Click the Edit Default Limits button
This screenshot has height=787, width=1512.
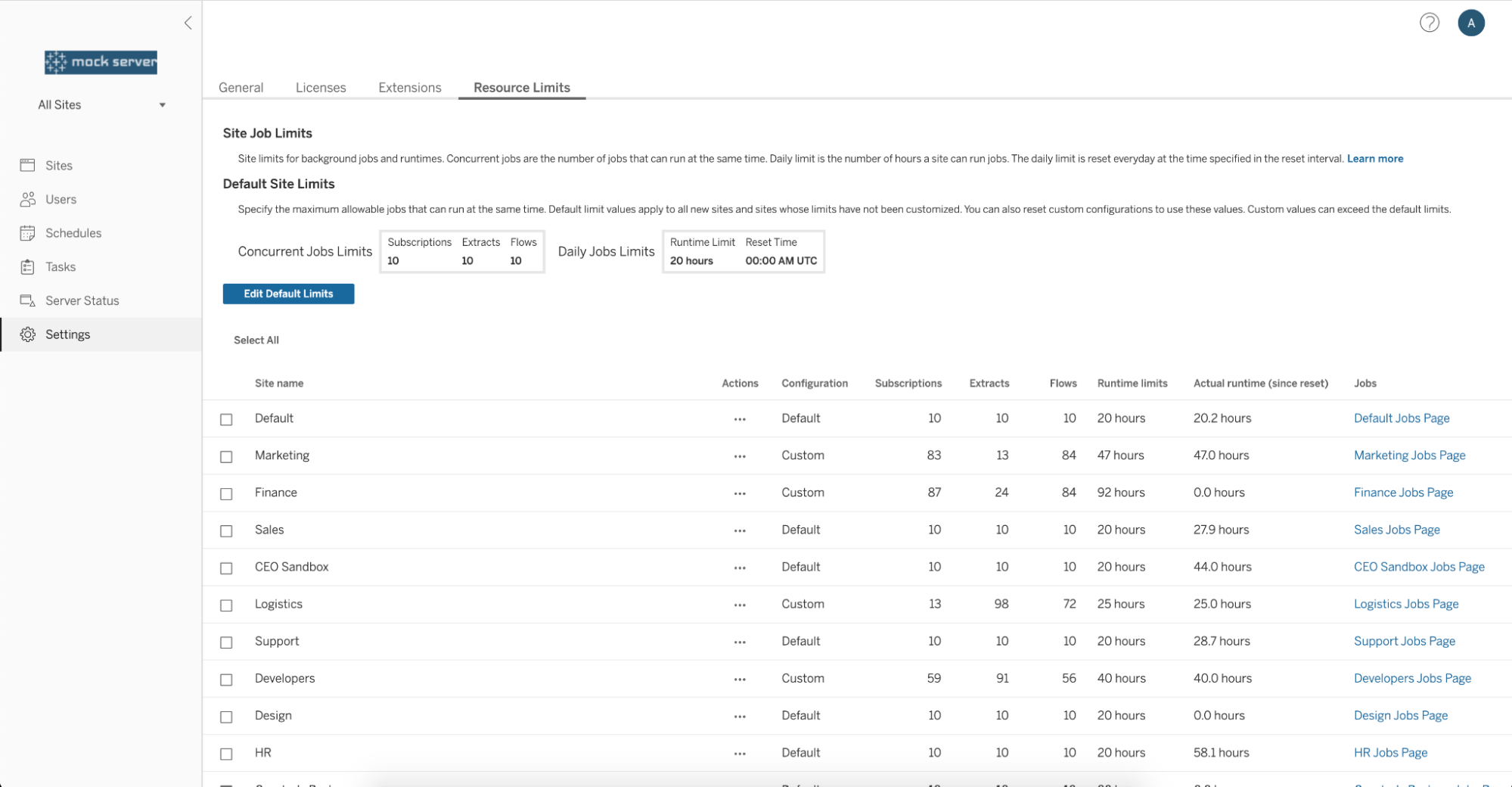(288, 294)
